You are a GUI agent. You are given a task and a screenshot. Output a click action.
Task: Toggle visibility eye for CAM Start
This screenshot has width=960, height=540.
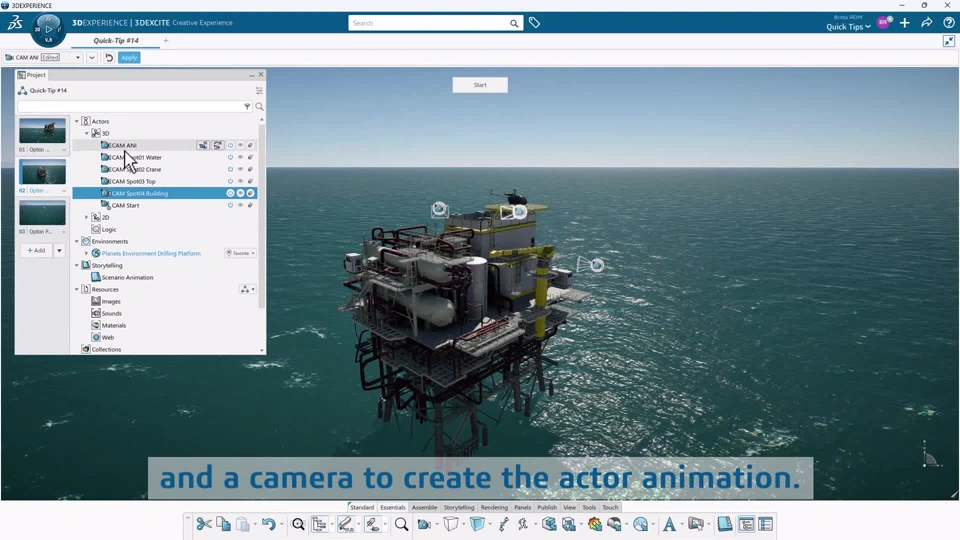pyautogui.click(x=240, y=205)
